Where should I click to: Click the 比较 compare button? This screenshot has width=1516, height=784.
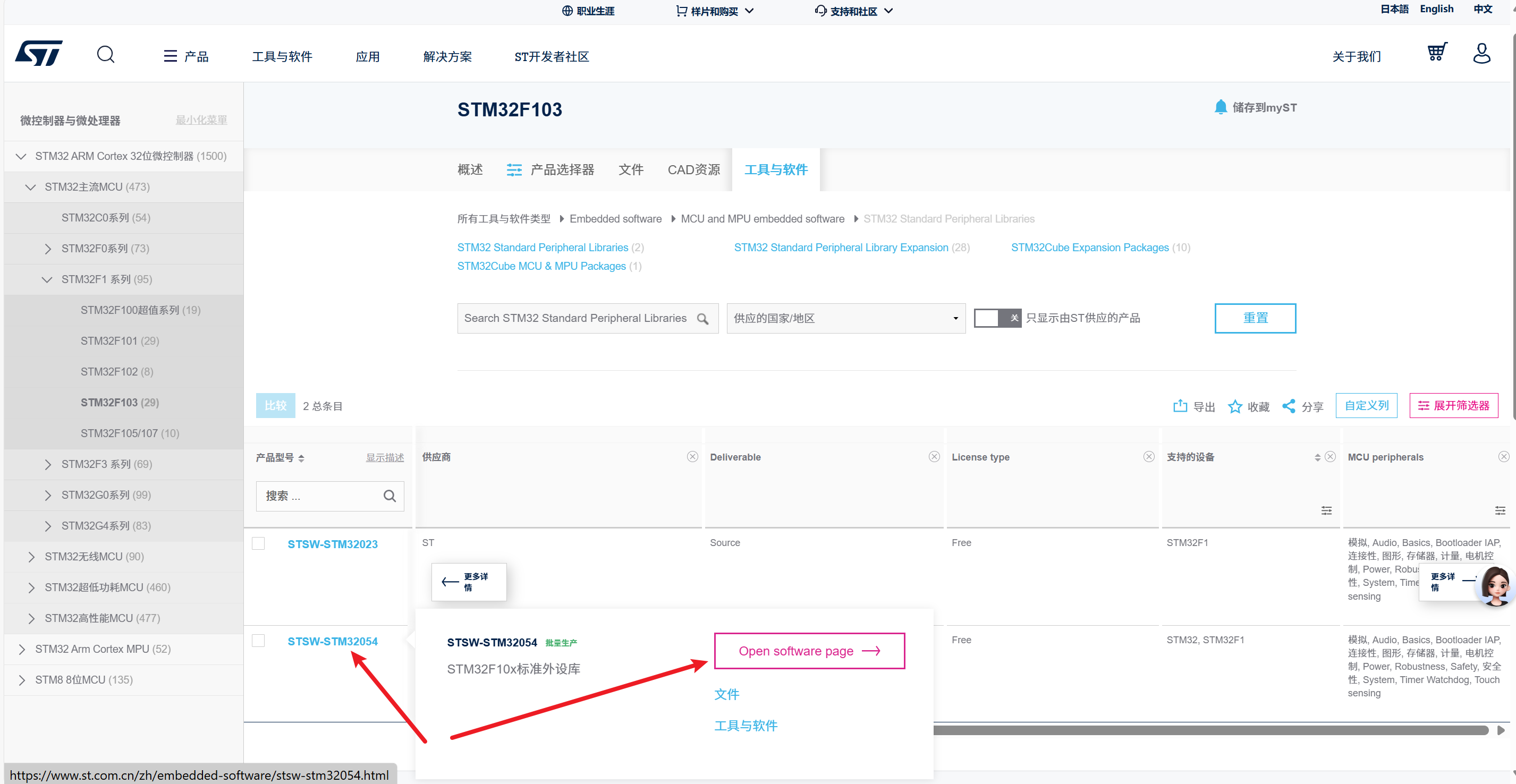tap(275, 405)
